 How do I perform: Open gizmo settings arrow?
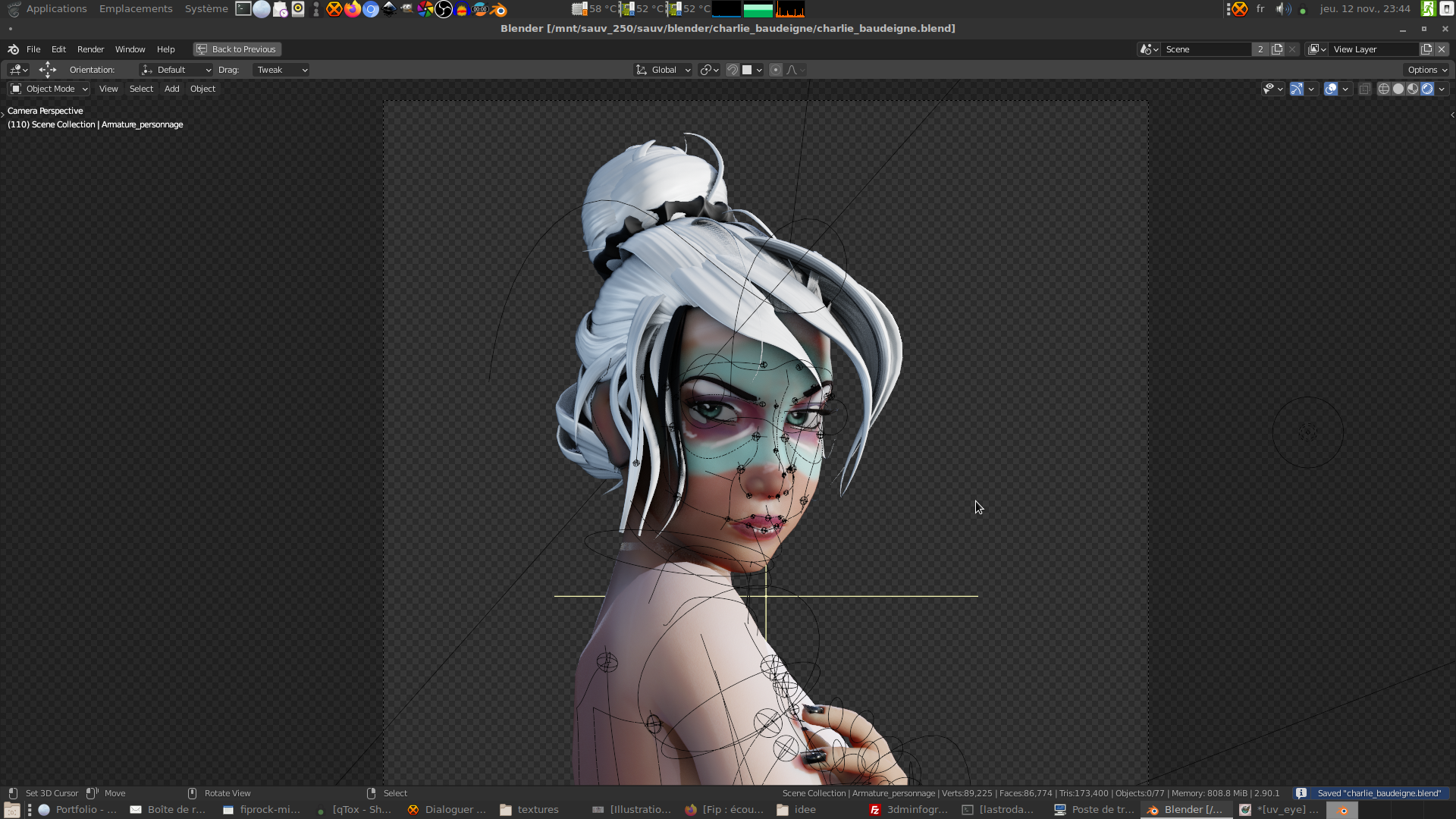tap(1310, 89)
